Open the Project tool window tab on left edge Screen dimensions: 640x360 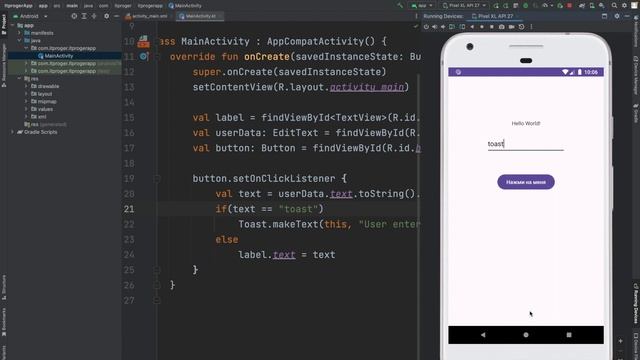pos(4,24)
